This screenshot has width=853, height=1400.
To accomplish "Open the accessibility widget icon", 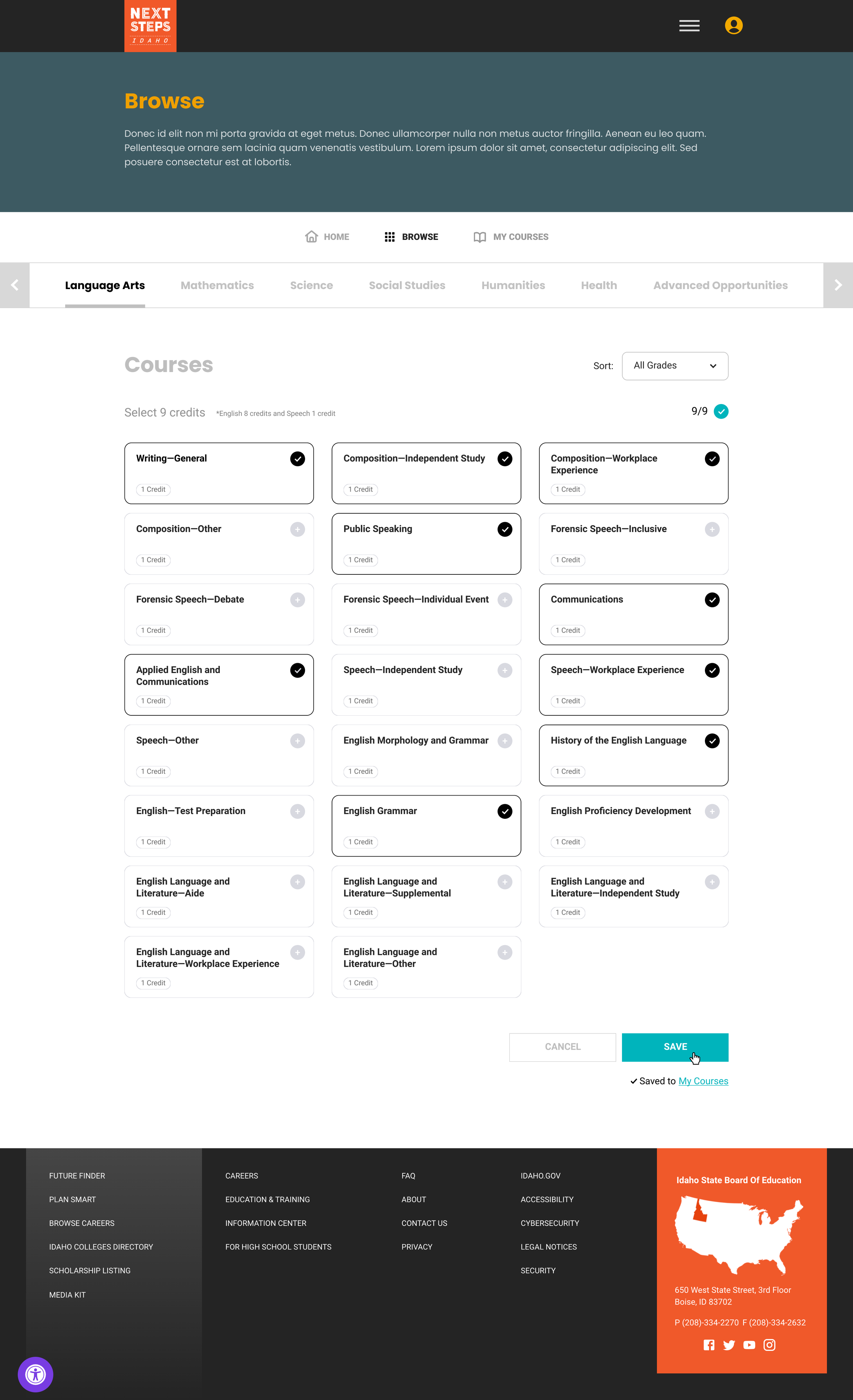I will [x=35, y=1374].
